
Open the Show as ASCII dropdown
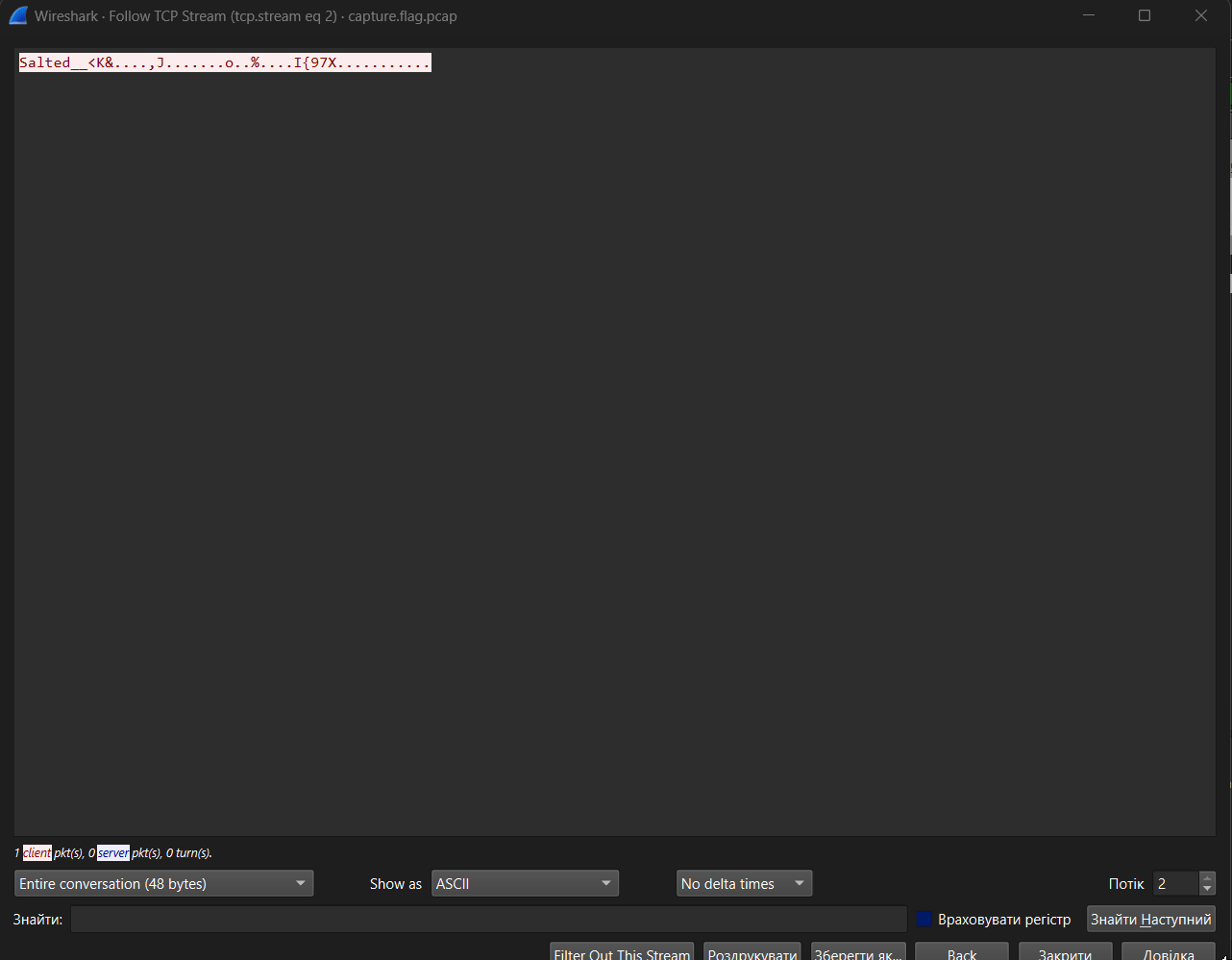click(x=525, y=883)
